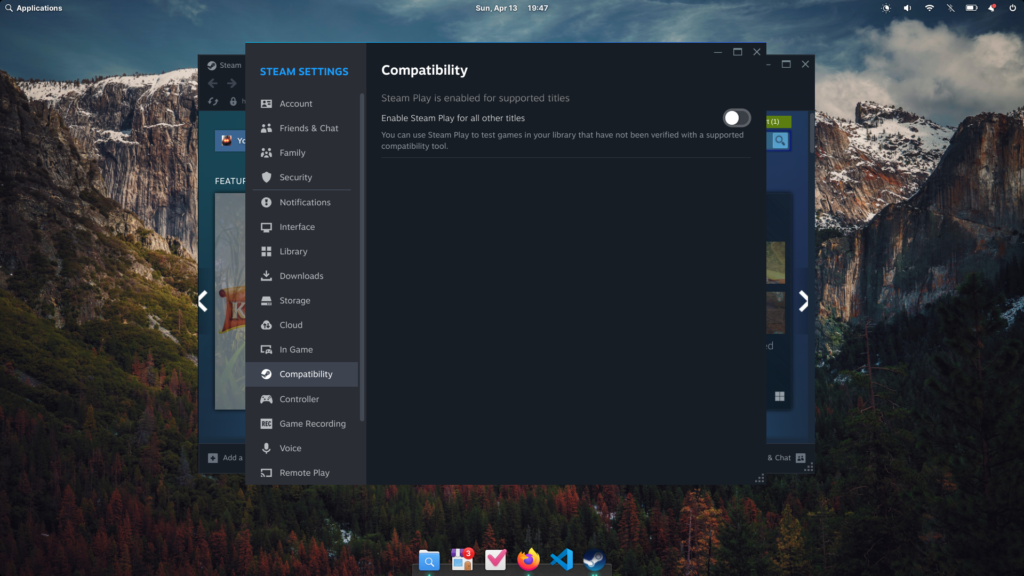Click the upper screenshot thumbnail in Steam store

775,263
